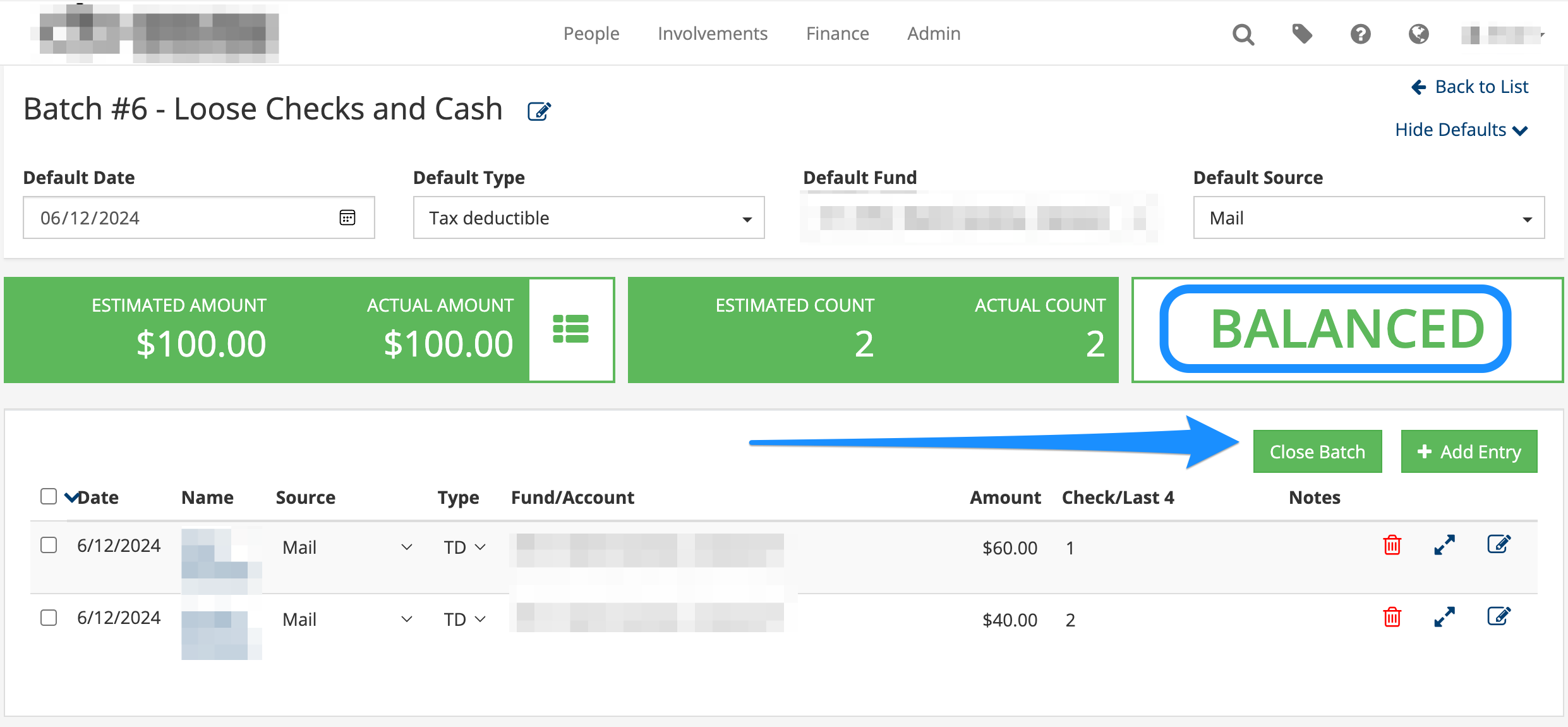
Task: Edit batch title with pencil icon
Action: (539, 111)
